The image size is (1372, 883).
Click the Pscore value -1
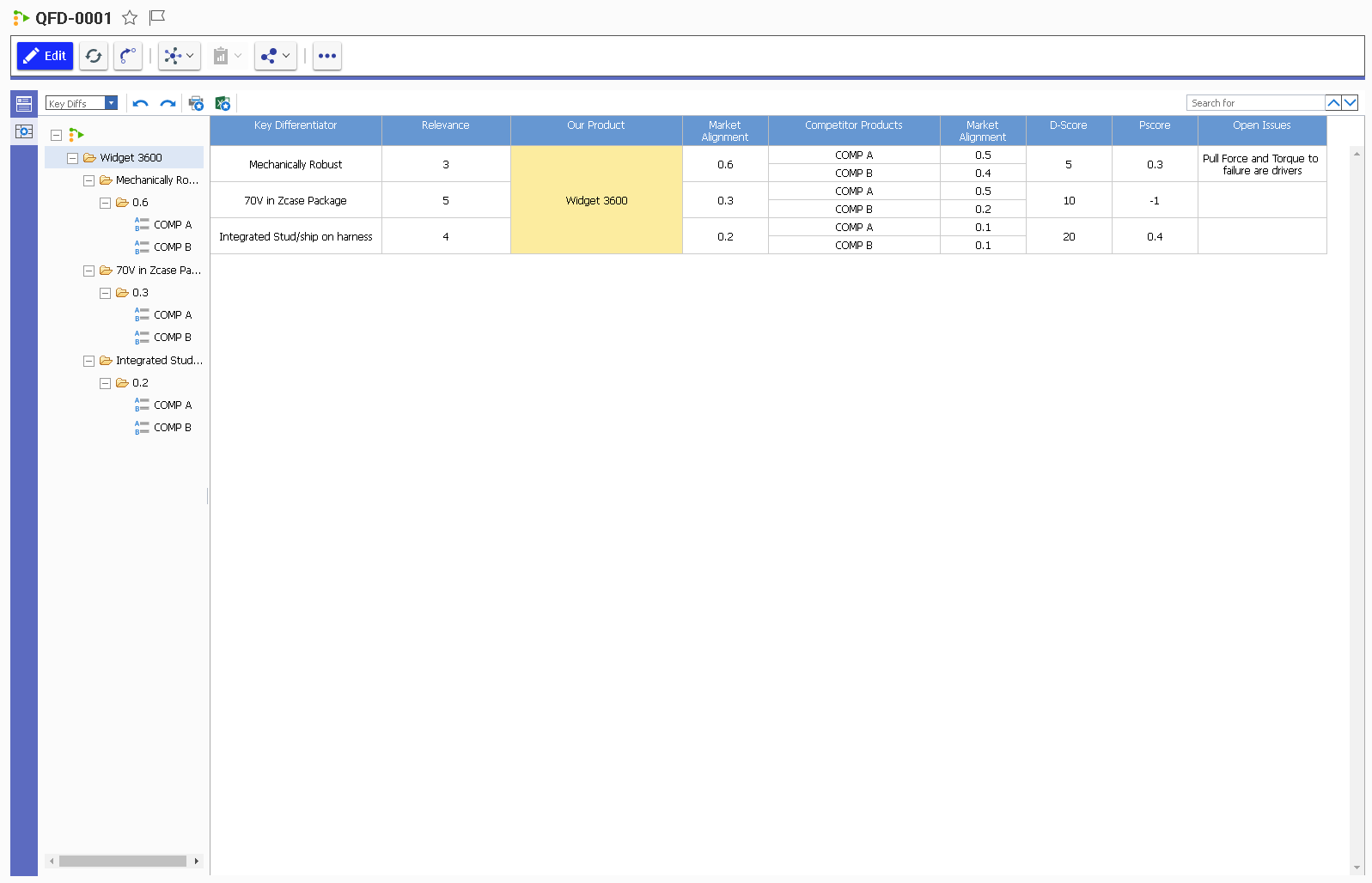pos(1155,200)
